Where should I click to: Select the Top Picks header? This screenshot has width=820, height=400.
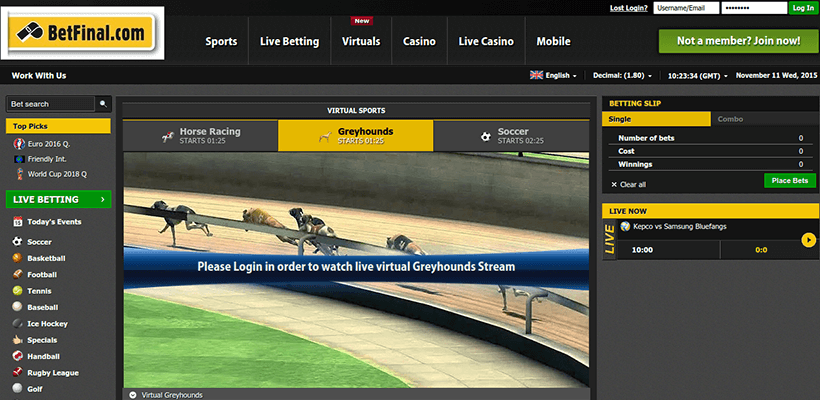[58, 126]
